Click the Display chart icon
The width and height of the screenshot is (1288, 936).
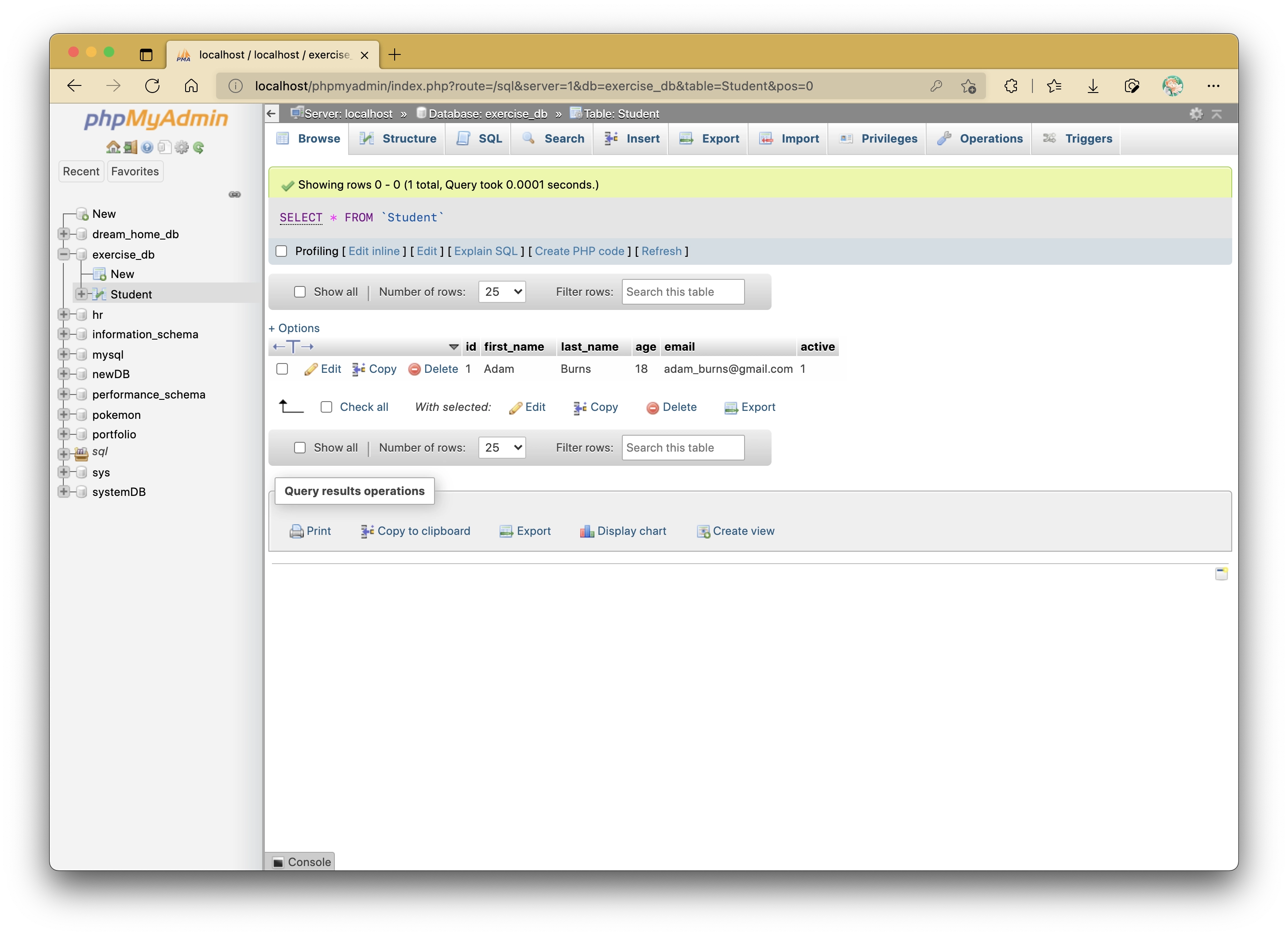[x=586, y=531]
